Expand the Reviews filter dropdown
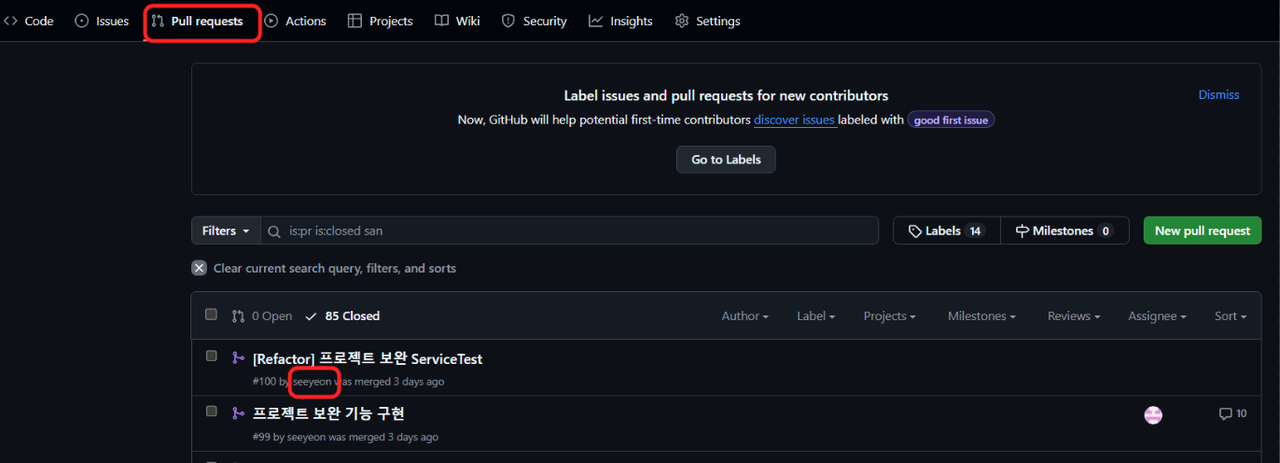1280x463 pixels. point(1074,316)
